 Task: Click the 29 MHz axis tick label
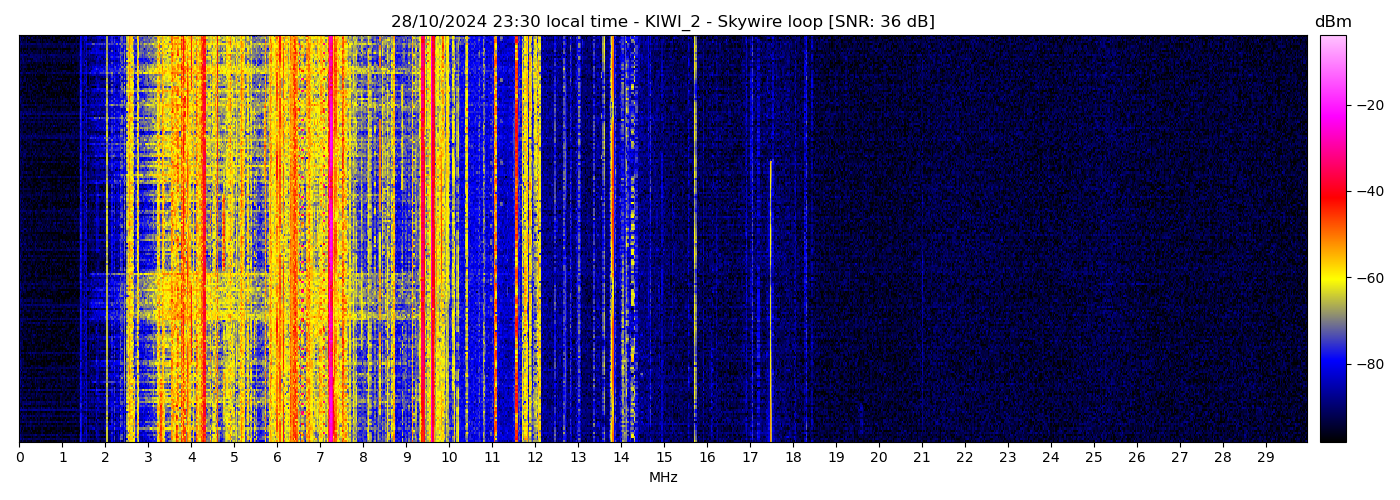[x=1265, y=458]
